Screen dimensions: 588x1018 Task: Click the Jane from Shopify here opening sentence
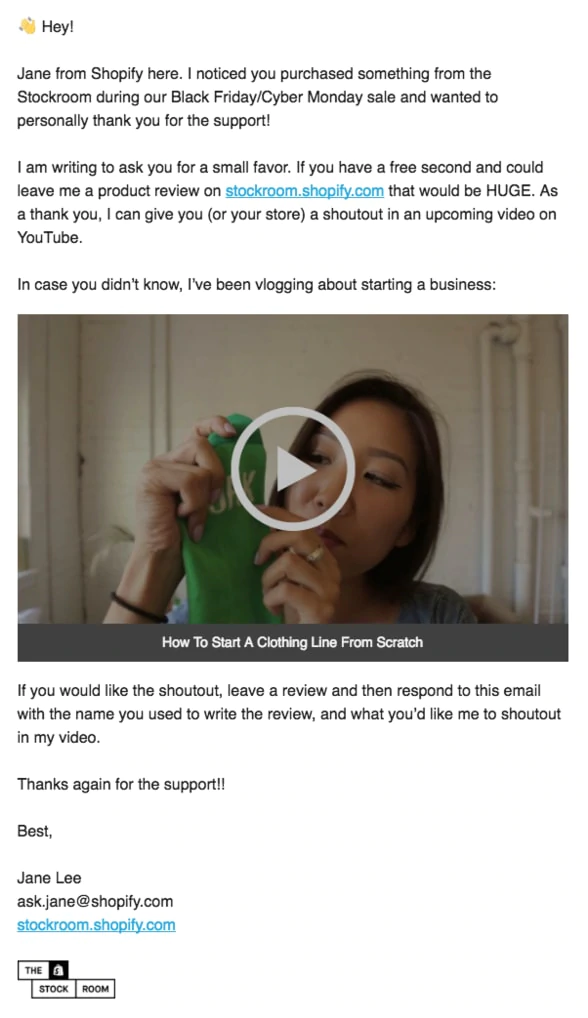click(258, 97)
